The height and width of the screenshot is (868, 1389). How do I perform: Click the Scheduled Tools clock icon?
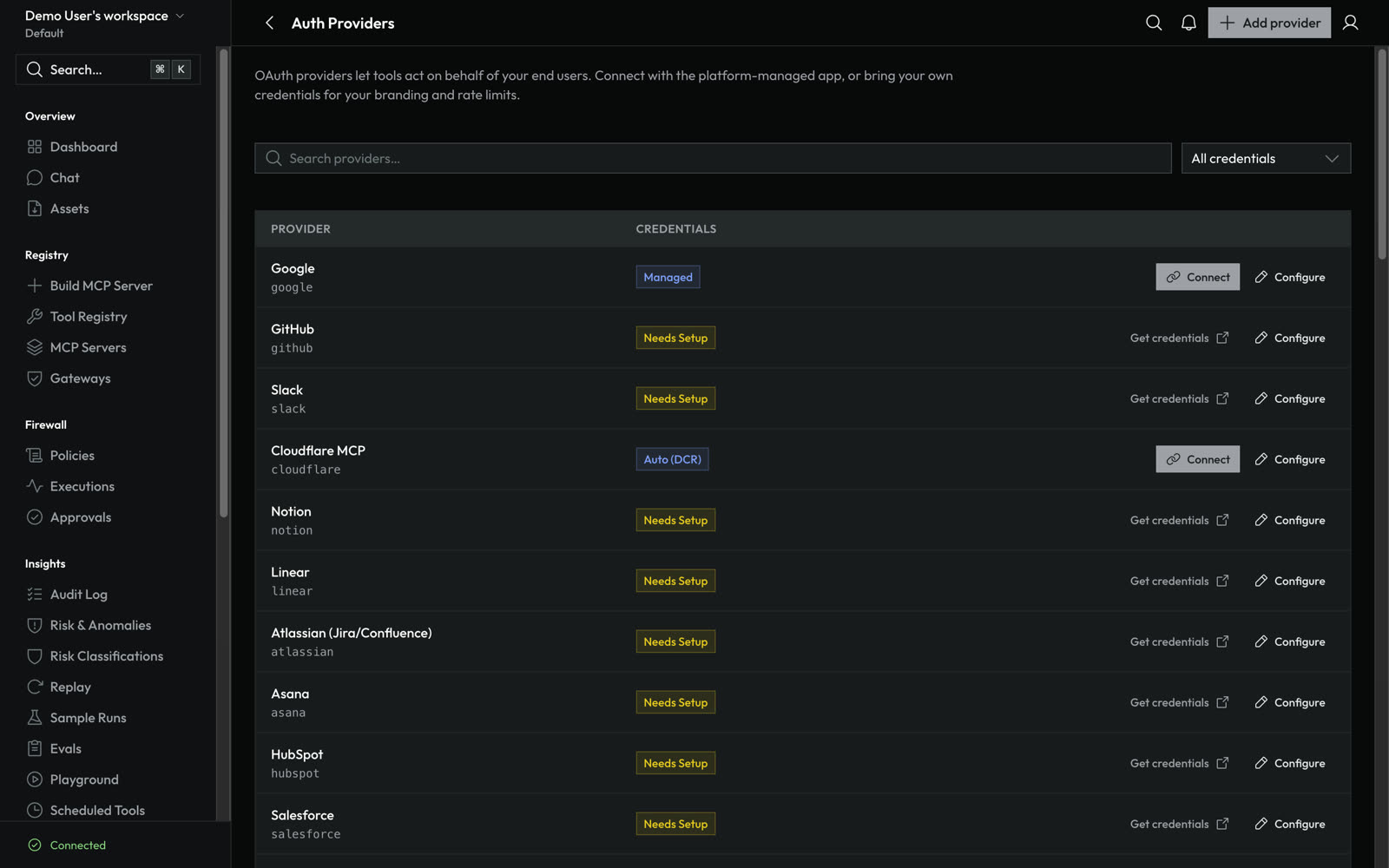pyautogui.click(x=35, y=810)
